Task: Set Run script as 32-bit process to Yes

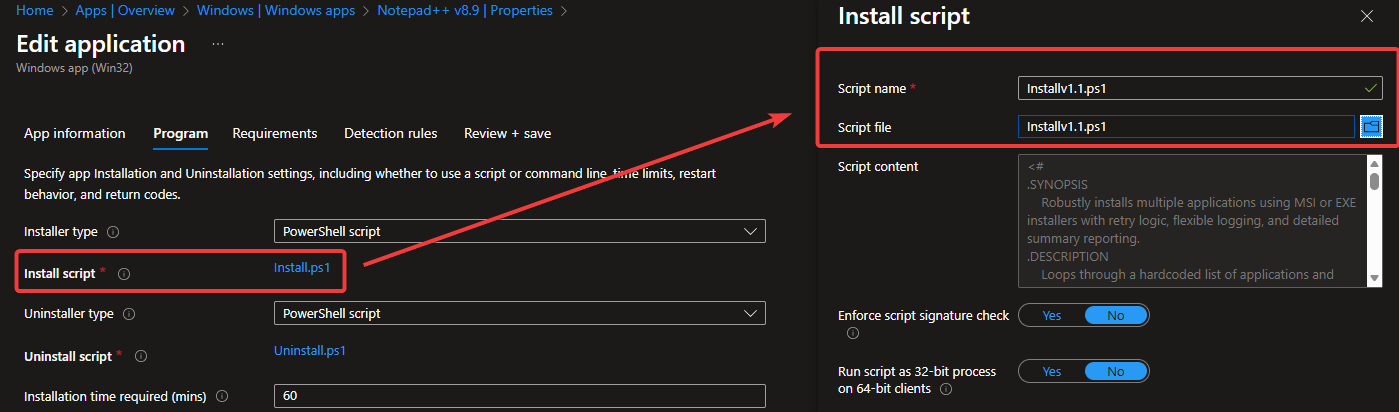Action: [1051, 371]
